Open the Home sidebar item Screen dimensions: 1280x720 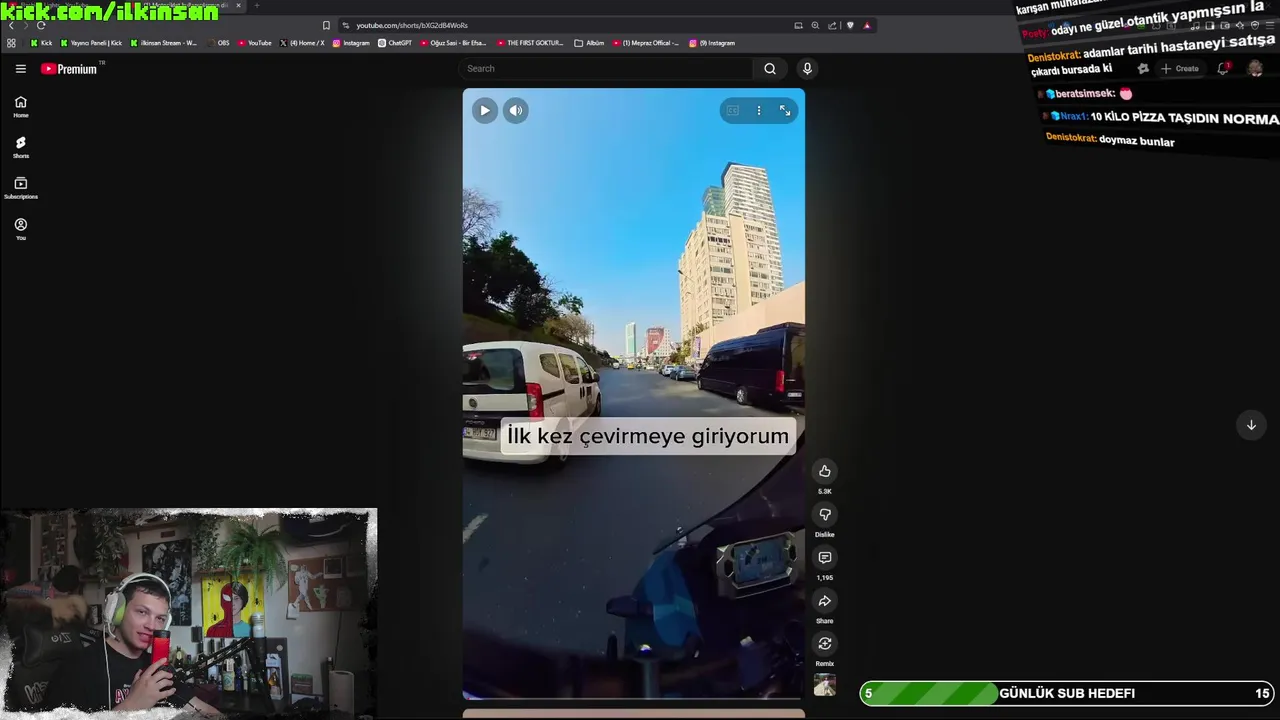pos(20,106)
